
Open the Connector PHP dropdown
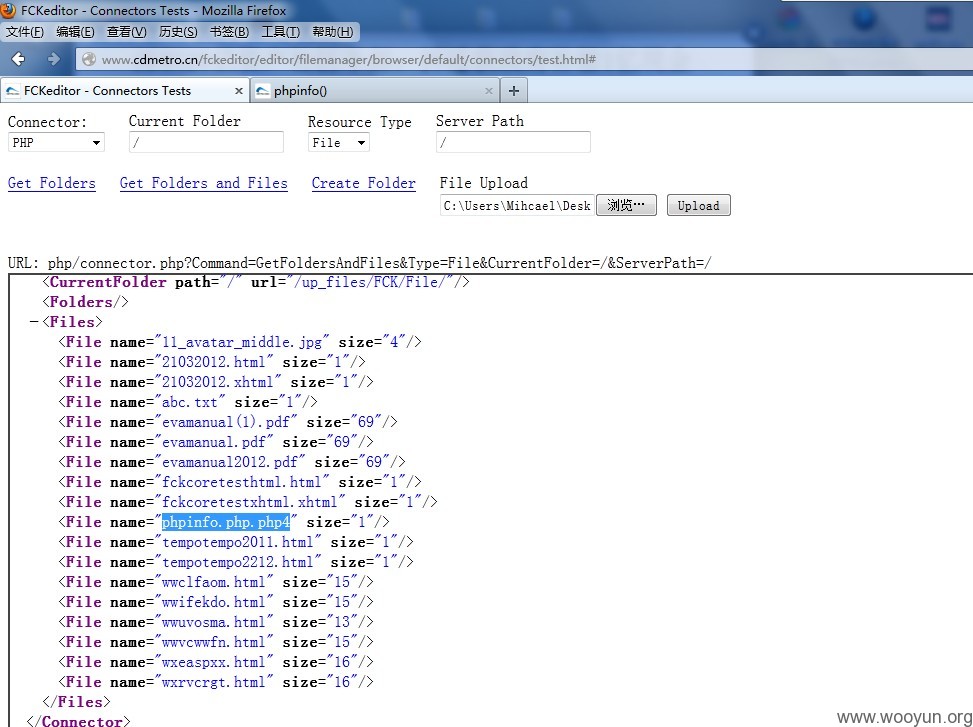56,142
